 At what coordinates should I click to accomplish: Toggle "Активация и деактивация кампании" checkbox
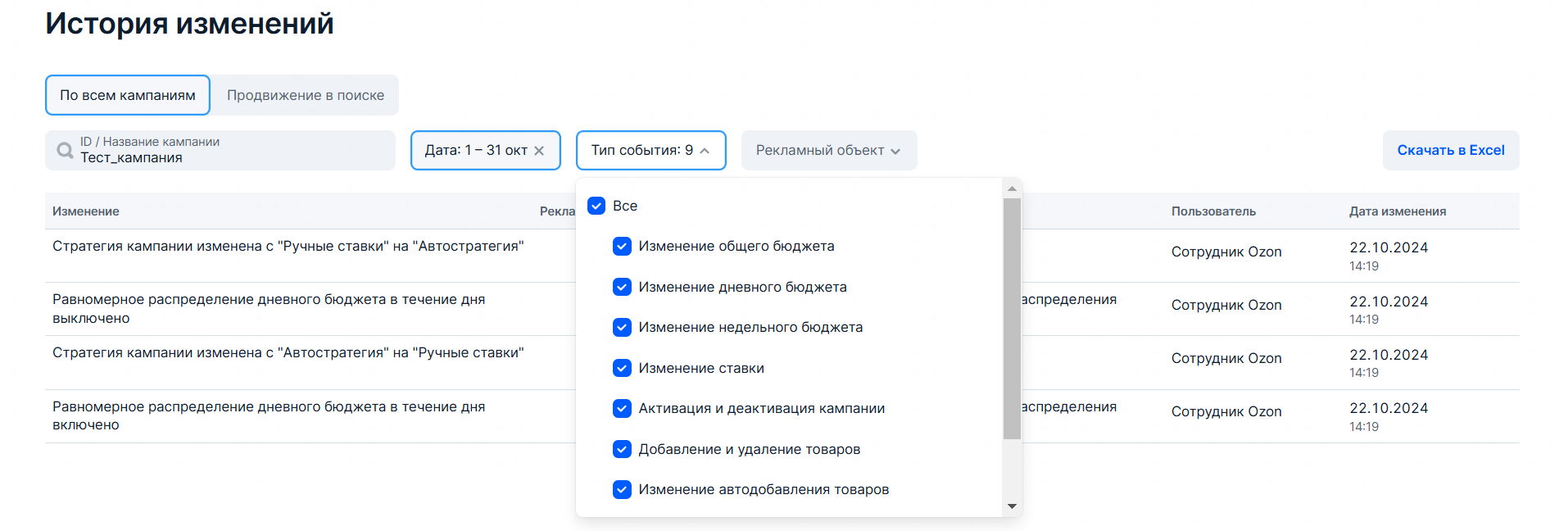pos(622,409)
